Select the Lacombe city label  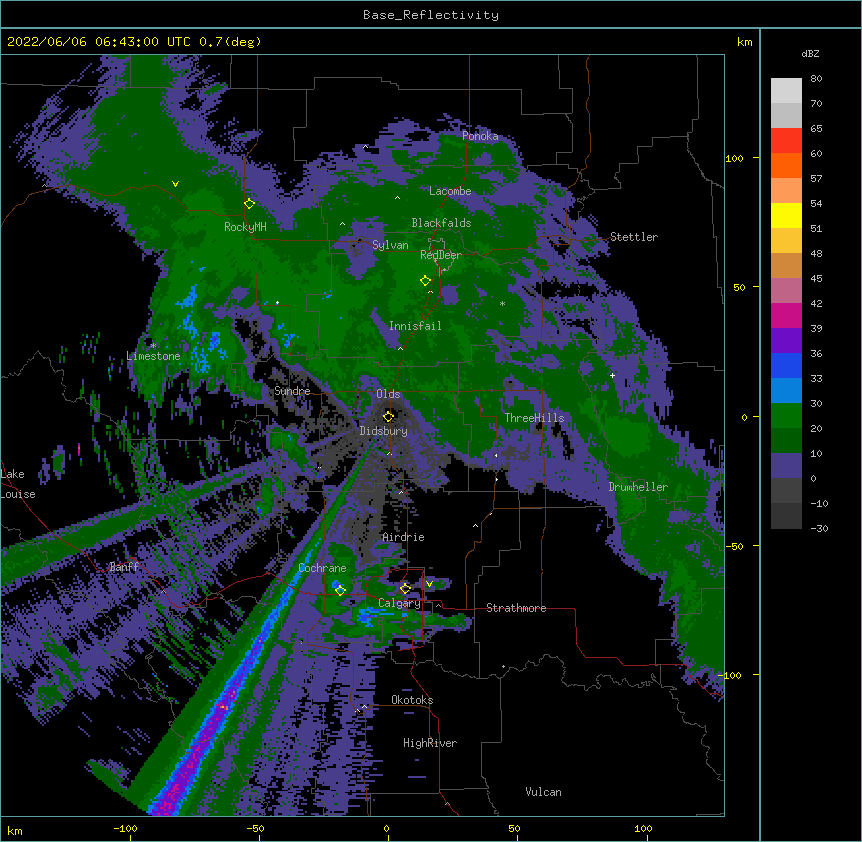click(x=450, y=191)
